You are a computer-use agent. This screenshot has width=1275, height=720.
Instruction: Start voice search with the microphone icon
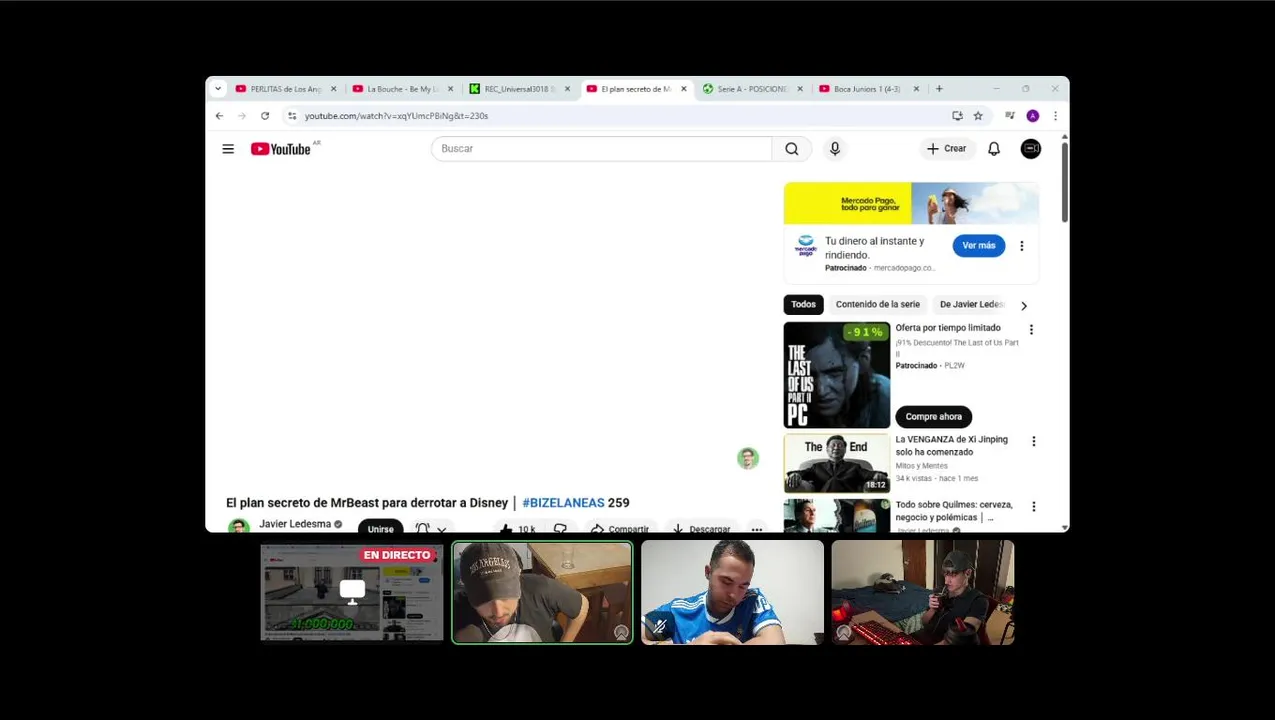(x=835, y=149)
